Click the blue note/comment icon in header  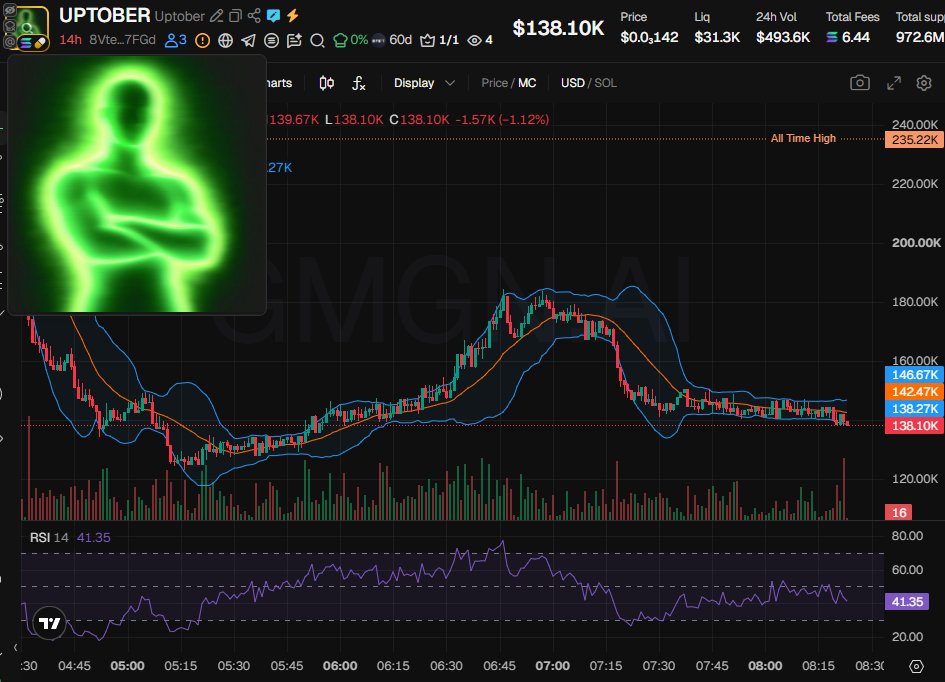pyautogui.click(x=274, y=16)
